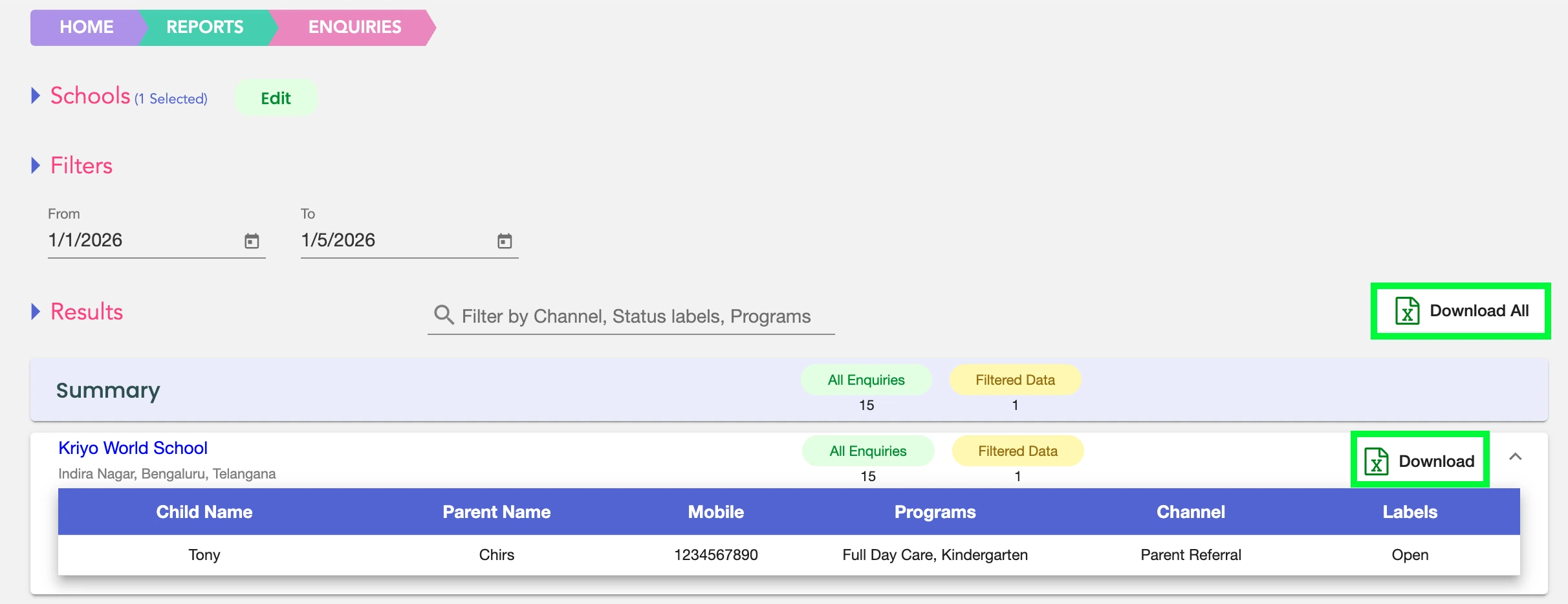Image resolution: width=1568 pixels, height=604 pixels.
Task: Click the Parent Name column header
Action: [x=497, y=512]
